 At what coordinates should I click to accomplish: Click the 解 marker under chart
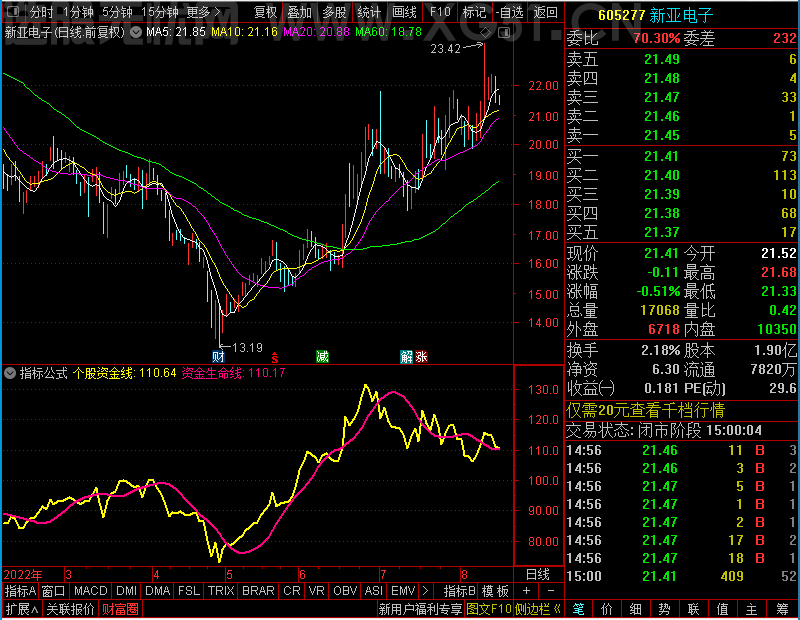[407, 356]
